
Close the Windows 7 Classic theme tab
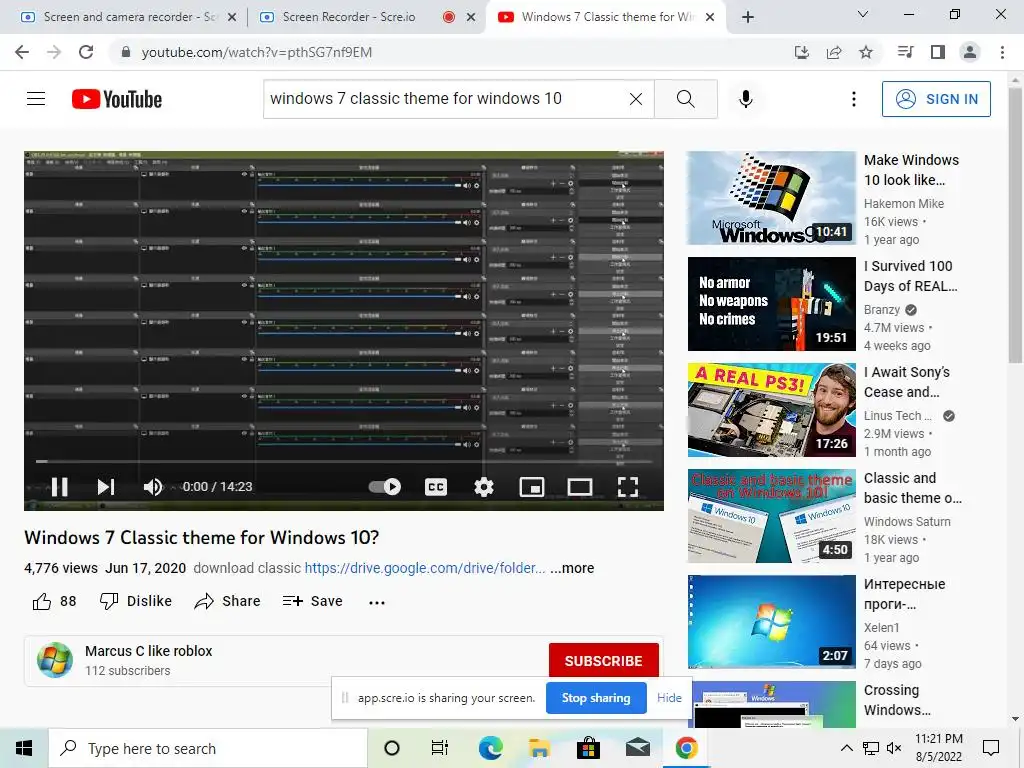(x=711, y=17)
